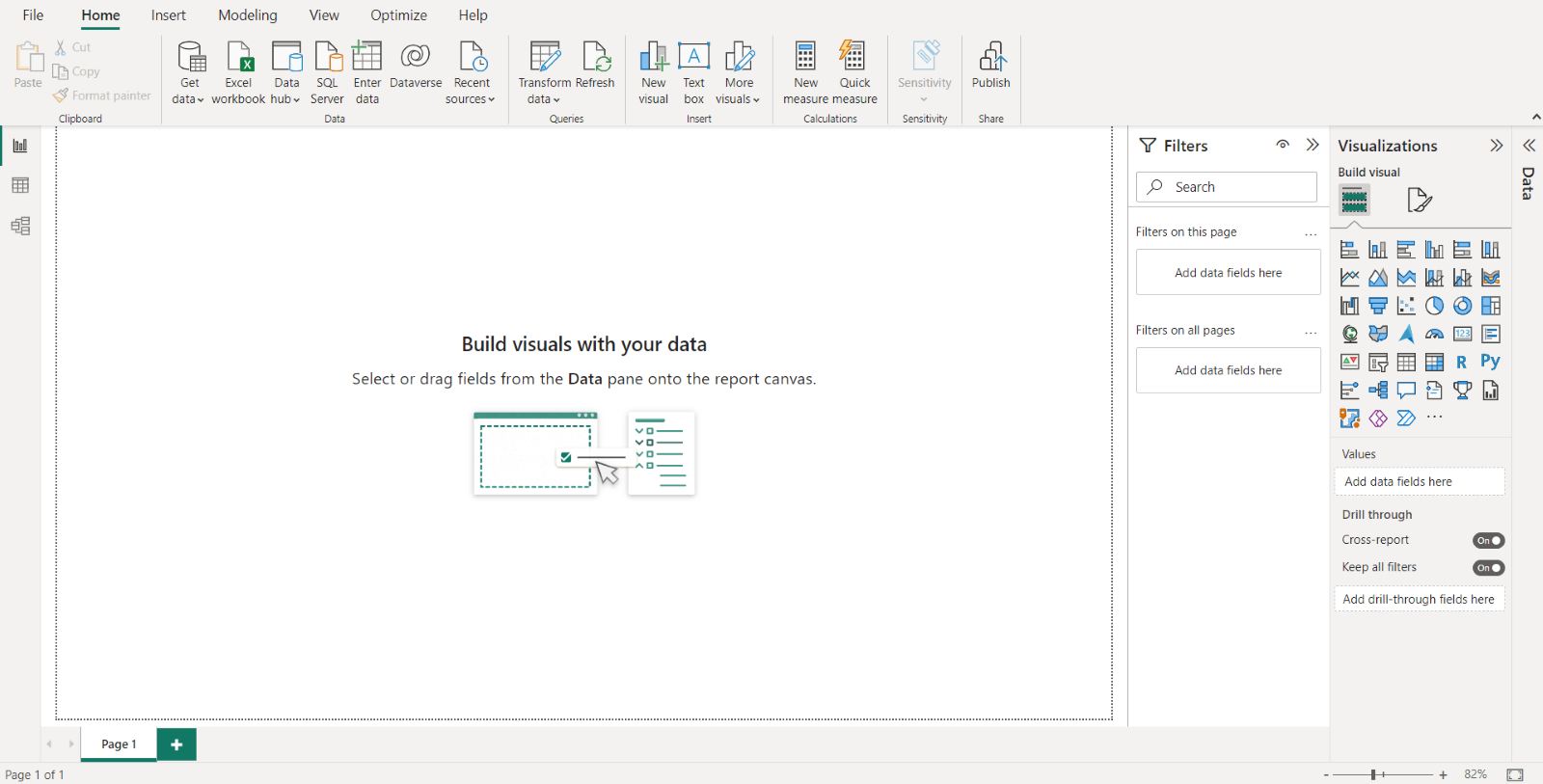This screenshot has height=784, width=1543.
Task: Switch to Report view in sidebar
Action: 20,146
